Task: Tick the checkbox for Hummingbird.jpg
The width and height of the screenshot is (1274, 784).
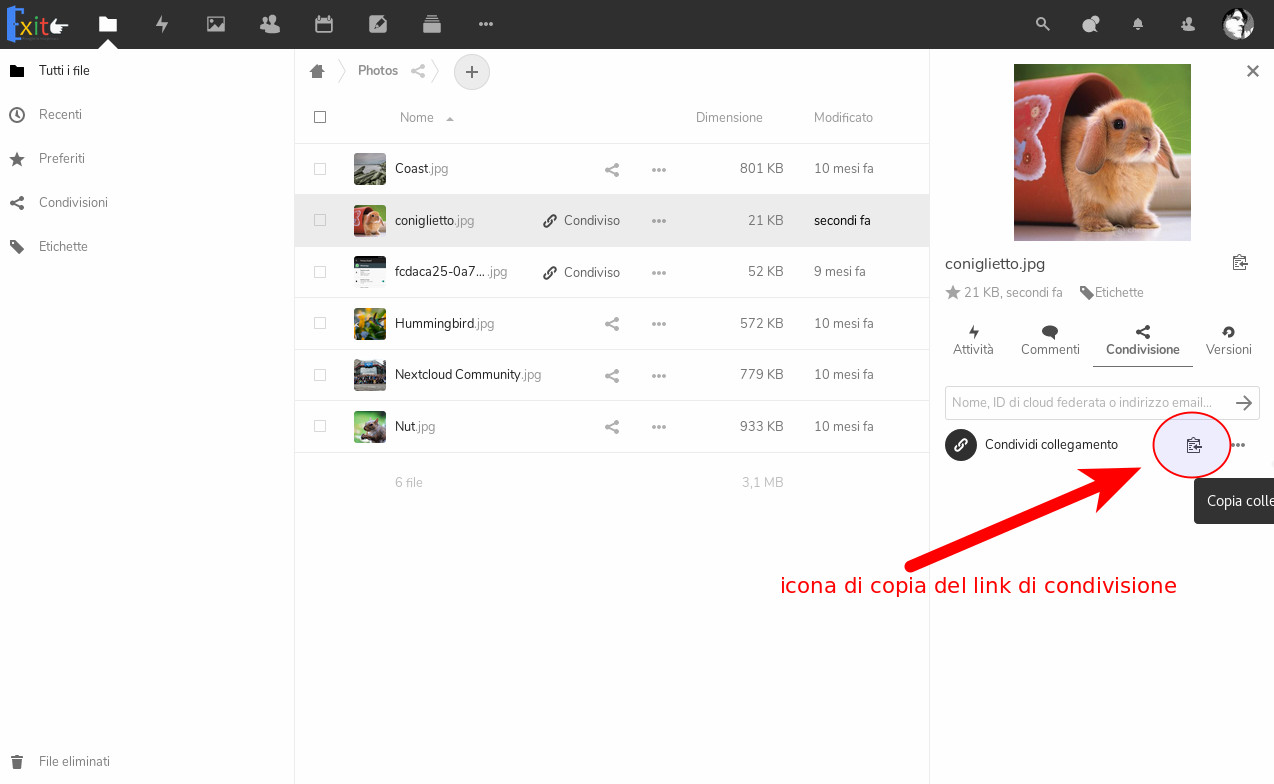Action: tap(320, 323)
